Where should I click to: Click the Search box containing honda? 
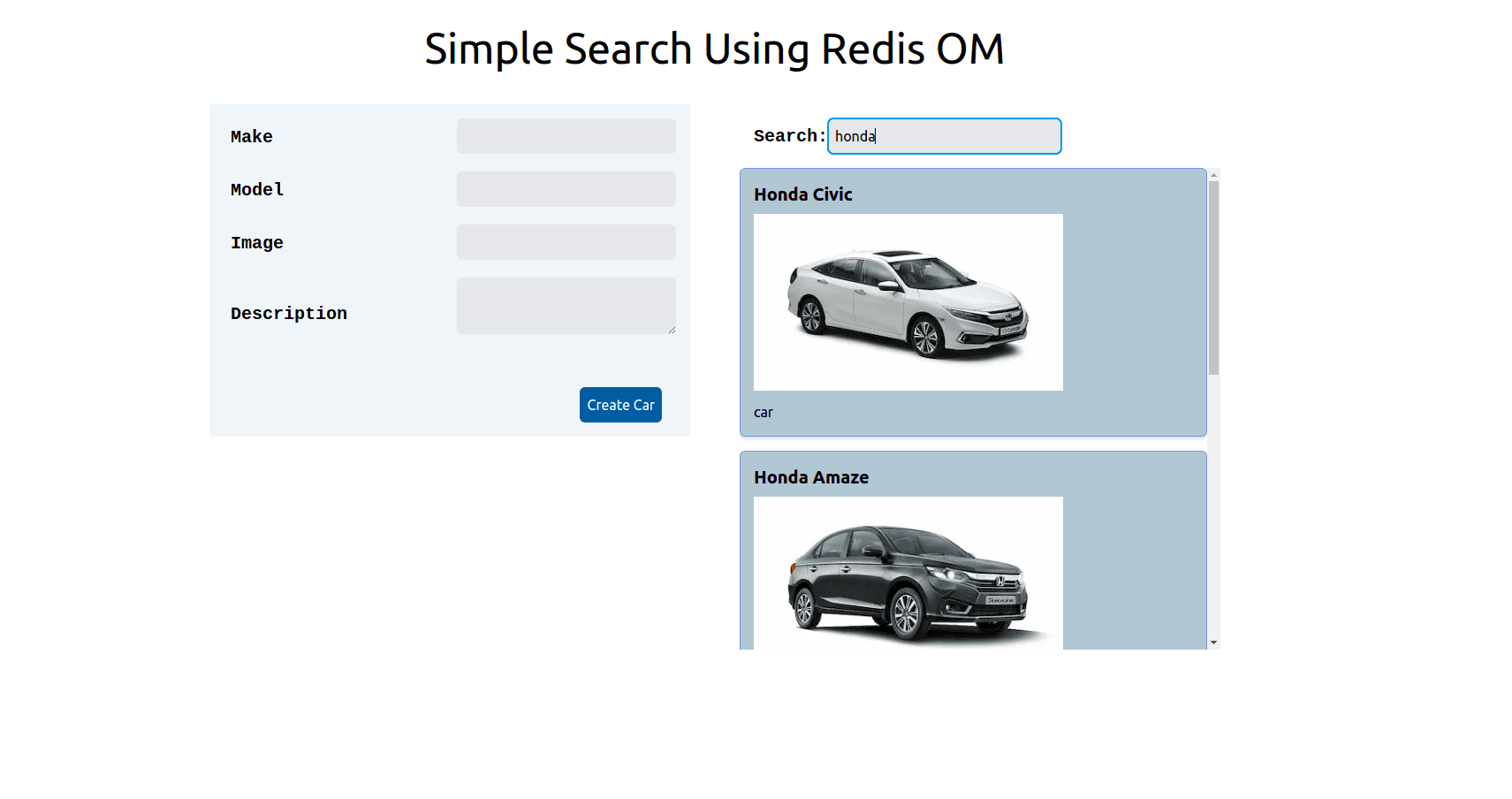coord(944,136)
